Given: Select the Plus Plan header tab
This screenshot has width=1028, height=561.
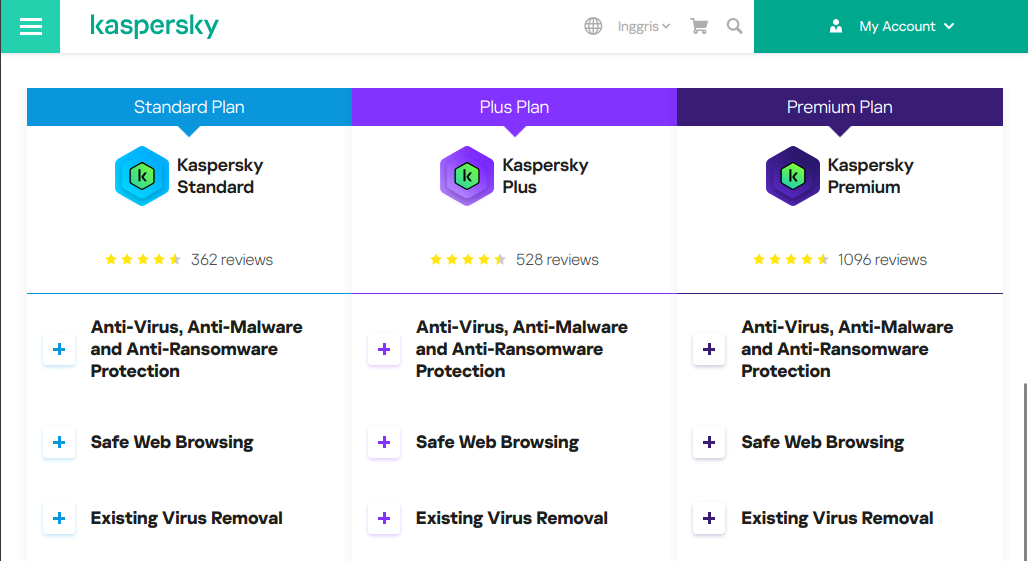Looking at the screenshot, I should [x=514, y=107].
